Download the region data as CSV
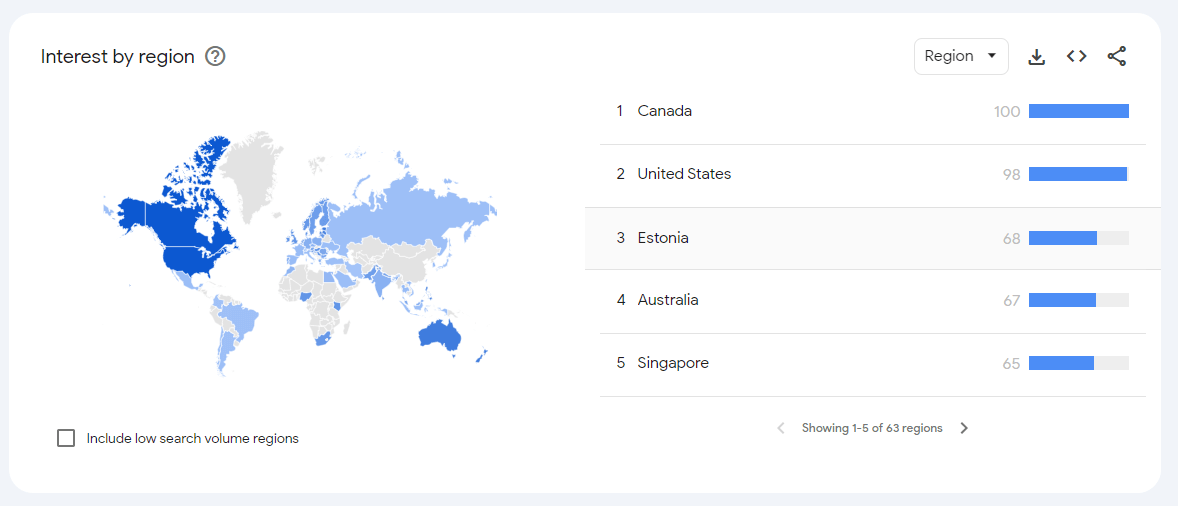 (1037, 57)
